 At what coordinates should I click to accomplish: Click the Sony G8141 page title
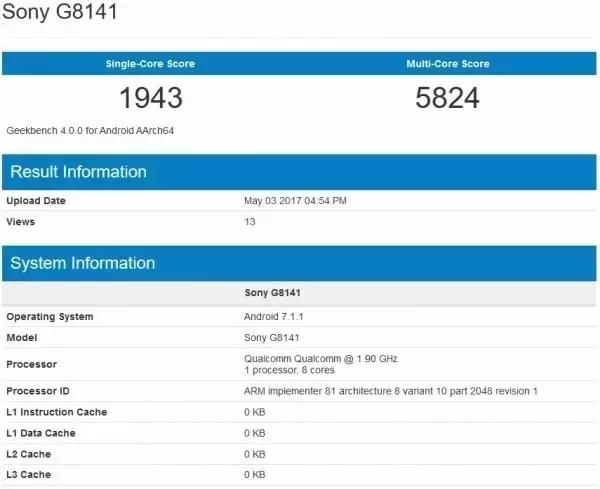click(59, 11)
